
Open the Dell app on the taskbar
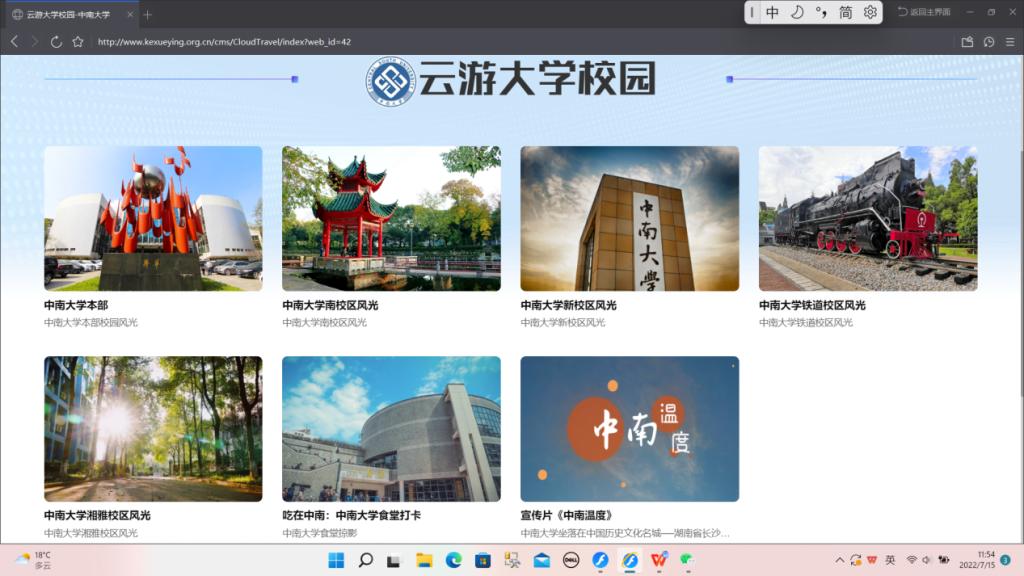click(x=571, y=560)
